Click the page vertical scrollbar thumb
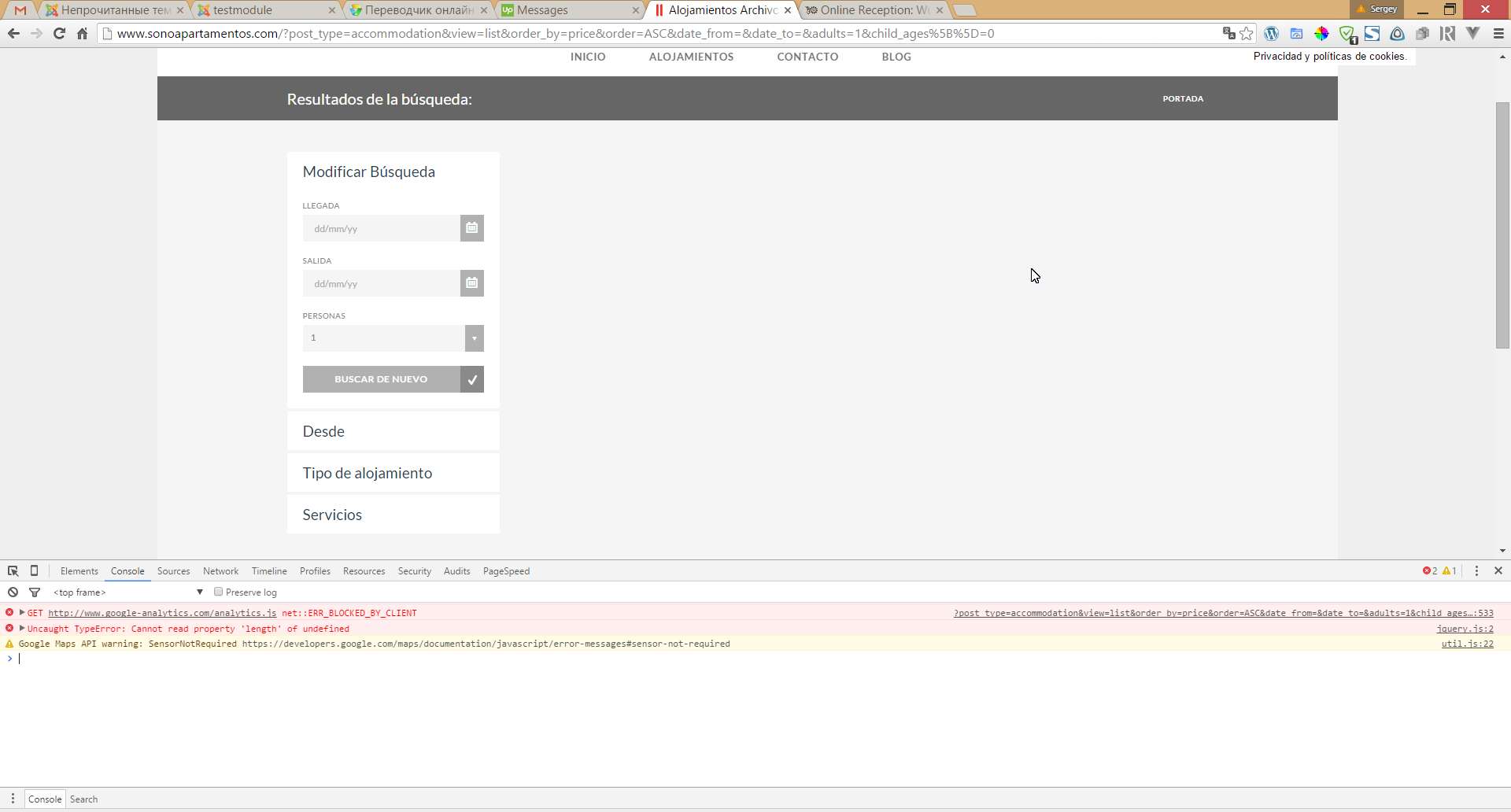This screenshot has width=1511, height=812. click(x=1502, y=224)
